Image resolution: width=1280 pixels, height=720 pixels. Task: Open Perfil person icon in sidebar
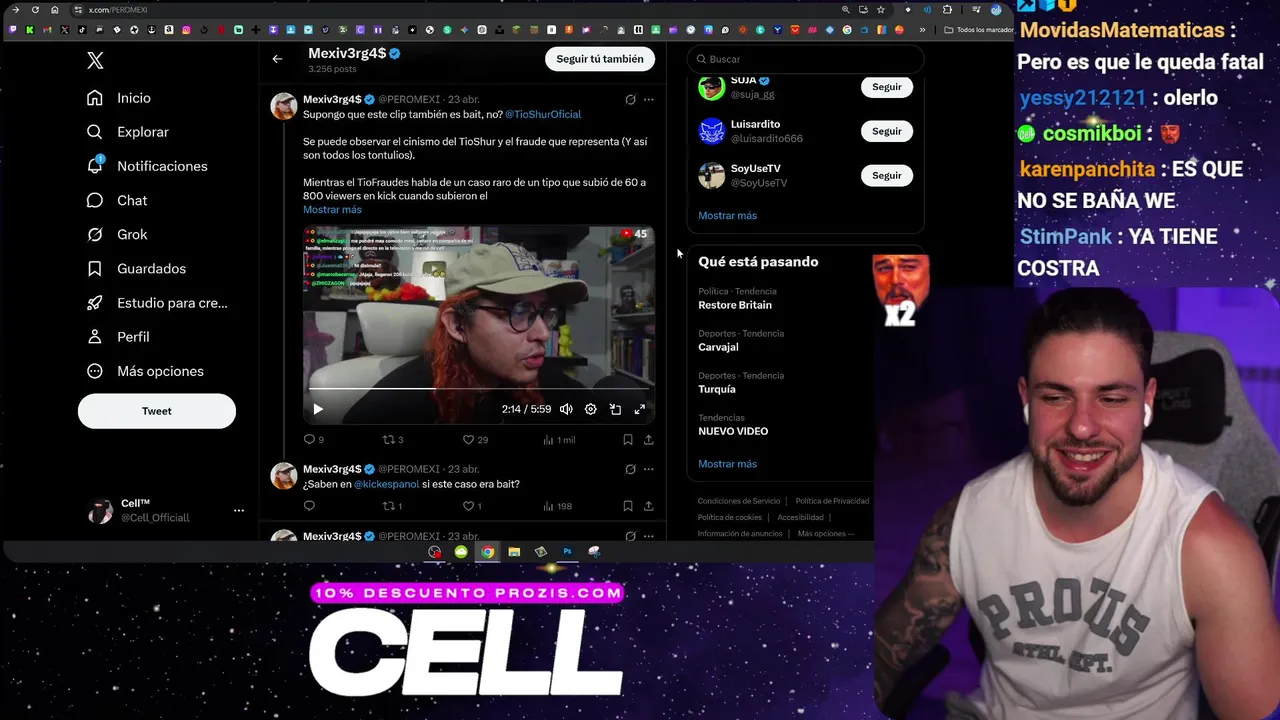tap(95, 337)
